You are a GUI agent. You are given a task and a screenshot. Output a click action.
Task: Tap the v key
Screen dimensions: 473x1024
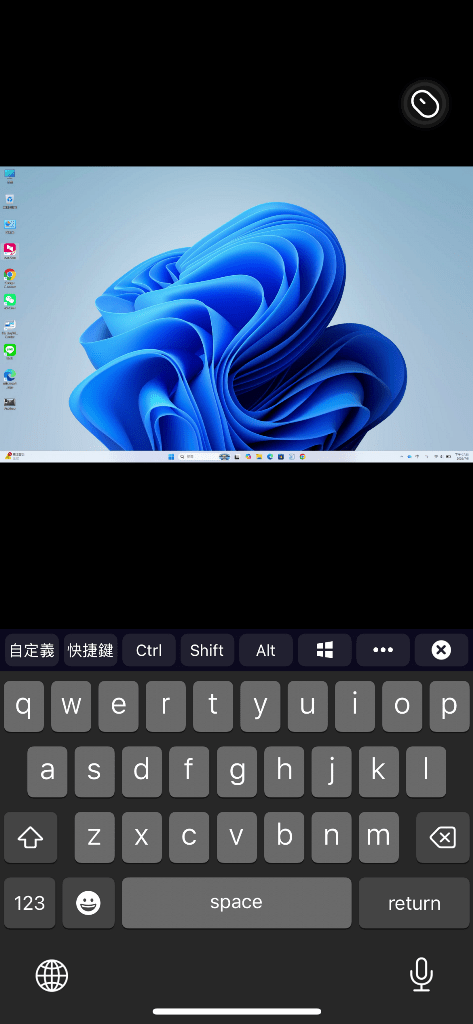[236, 837]
